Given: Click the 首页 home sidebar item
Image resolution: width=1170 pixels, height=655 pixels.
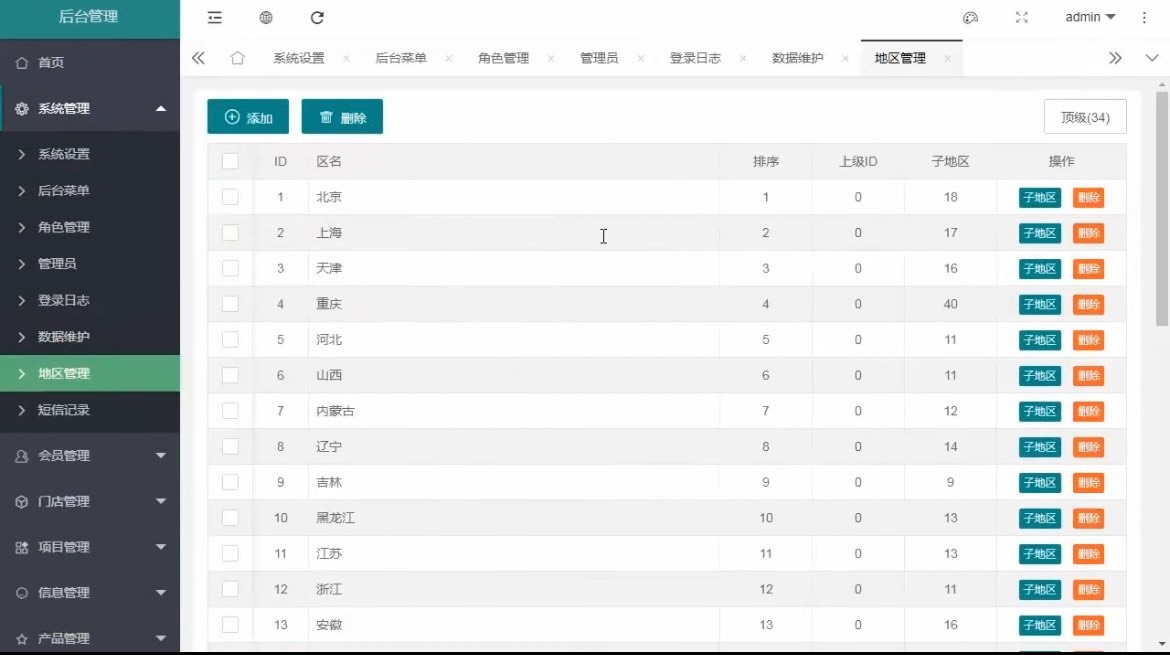Looking at the screenshot, I should tap(90, 63).
